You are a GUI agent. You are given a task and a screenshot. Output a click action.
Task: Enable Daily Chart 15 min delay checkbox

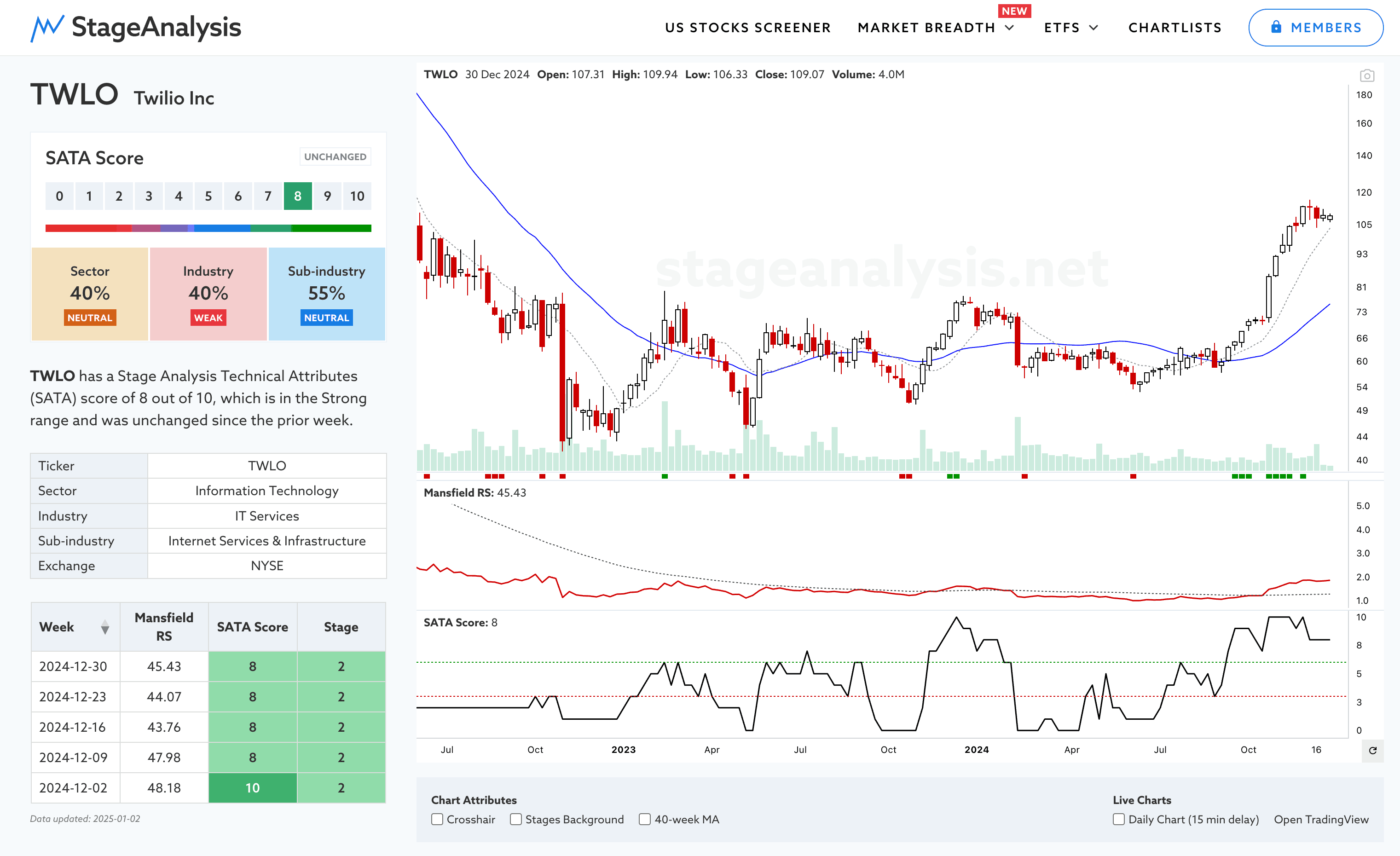point(1118,819)
